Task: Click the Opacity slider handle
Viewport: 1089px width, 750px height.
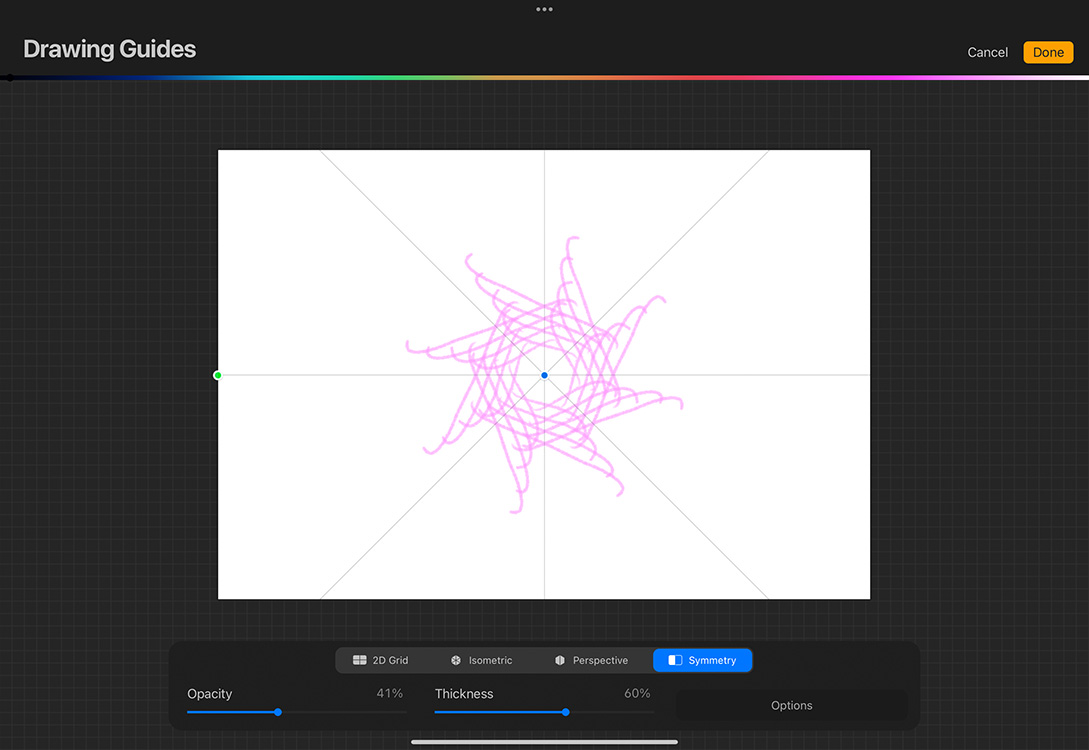Action: (x=277, y=712)
